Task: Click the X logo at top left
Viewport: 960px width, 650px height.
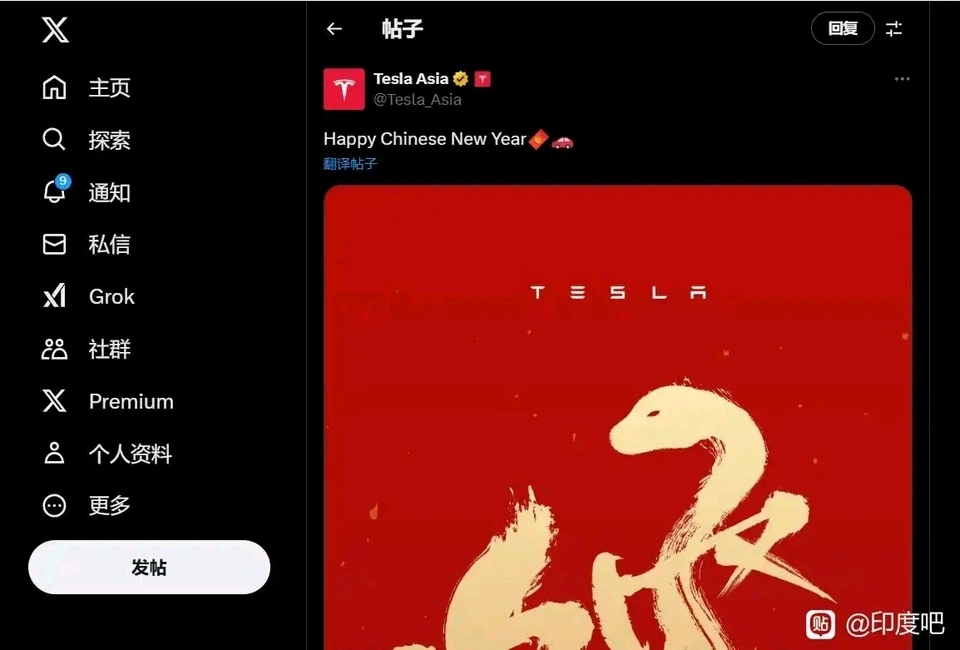Action: point(55,29)
